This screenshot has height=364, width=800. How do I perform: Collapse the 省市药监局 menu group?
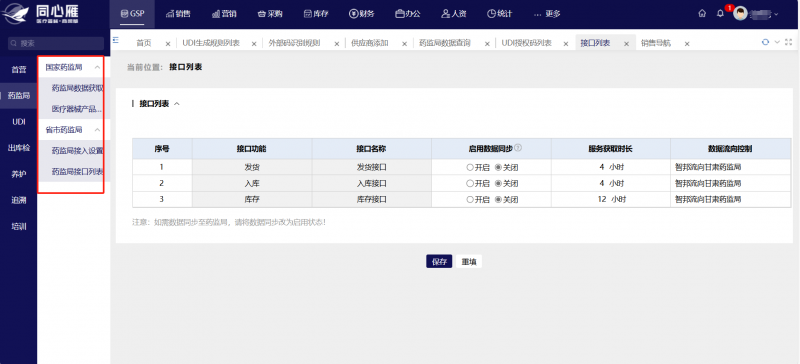(x=97, y=130)
